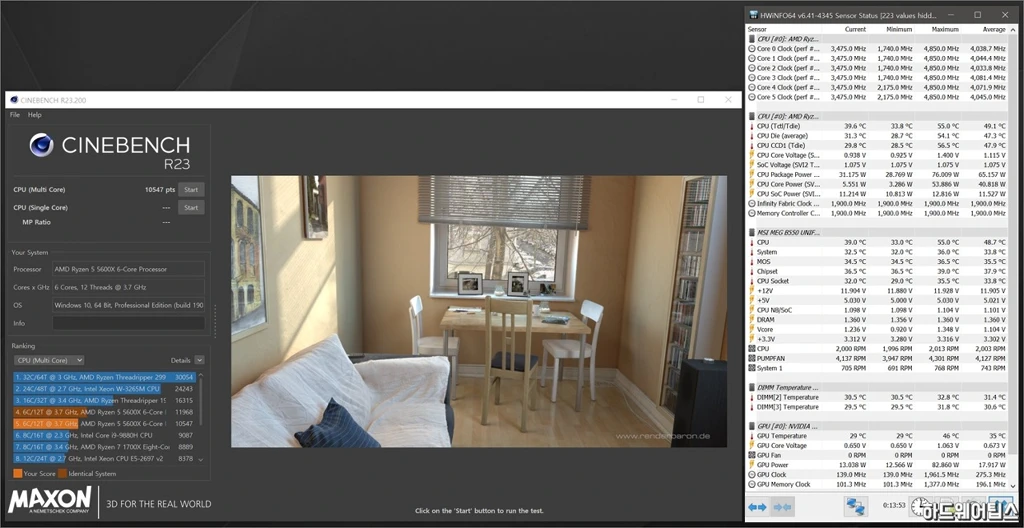1024x528 pixels.
Task: Select ranking row 3 Threadripper 16315
Action: click(104, 401)
